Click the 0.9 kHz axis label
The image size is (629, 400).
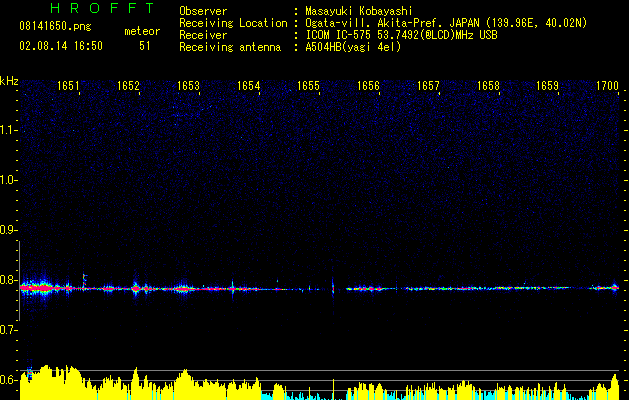click(8, 230)
